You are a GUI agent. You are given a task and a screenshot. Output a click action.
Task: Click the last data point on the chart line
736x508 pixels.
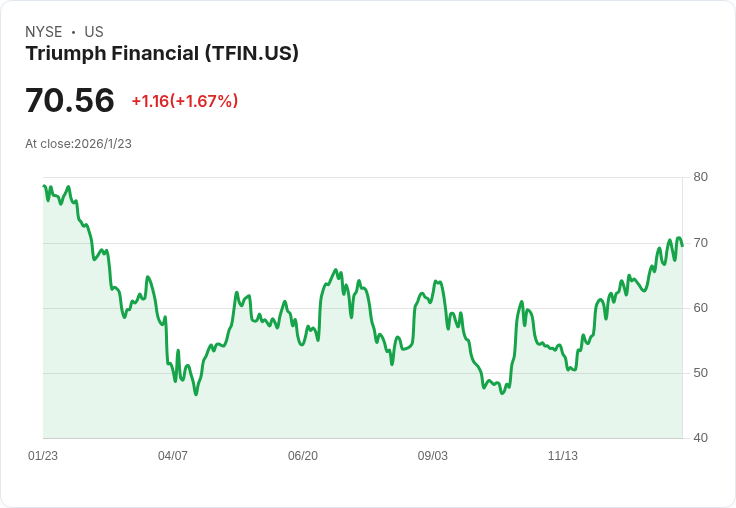(x=682, y=244)
